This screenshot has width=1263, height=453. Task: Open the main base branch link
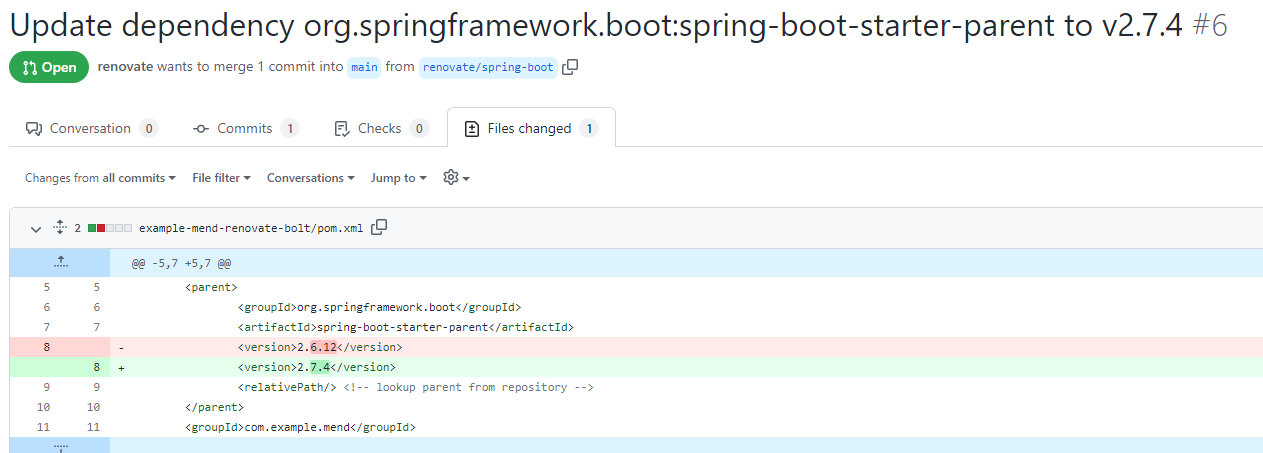point(364,68)
